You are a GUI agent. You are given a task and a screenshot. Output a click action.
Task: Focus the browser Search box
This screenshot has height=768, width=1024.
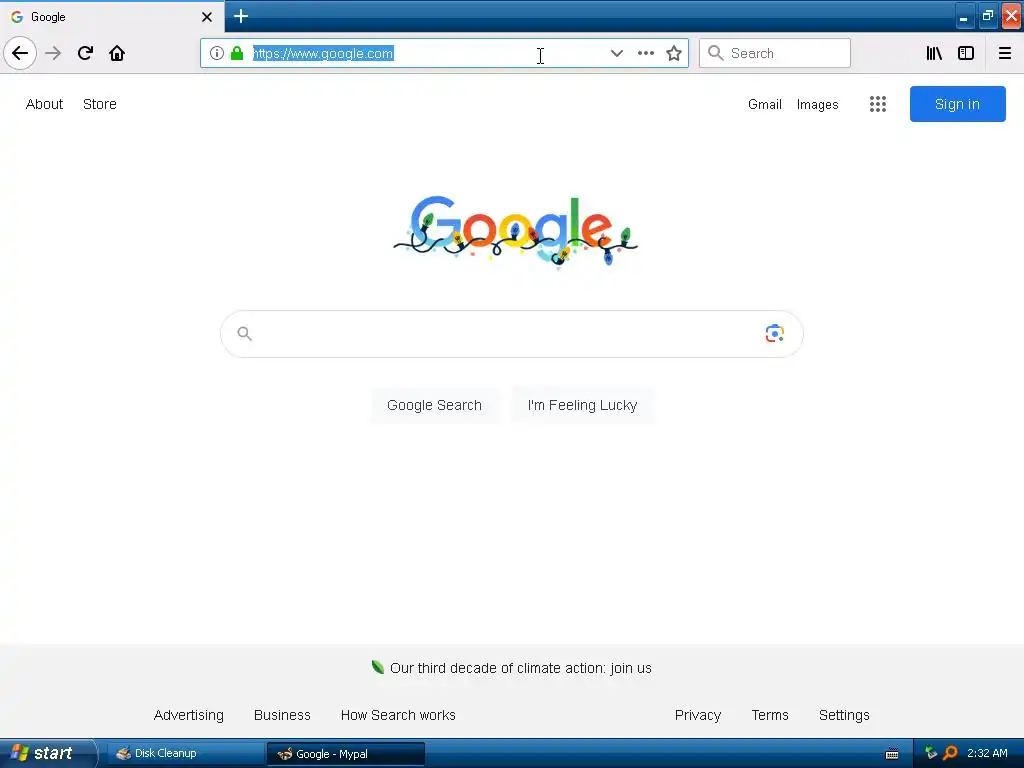[x=775, y=53]
